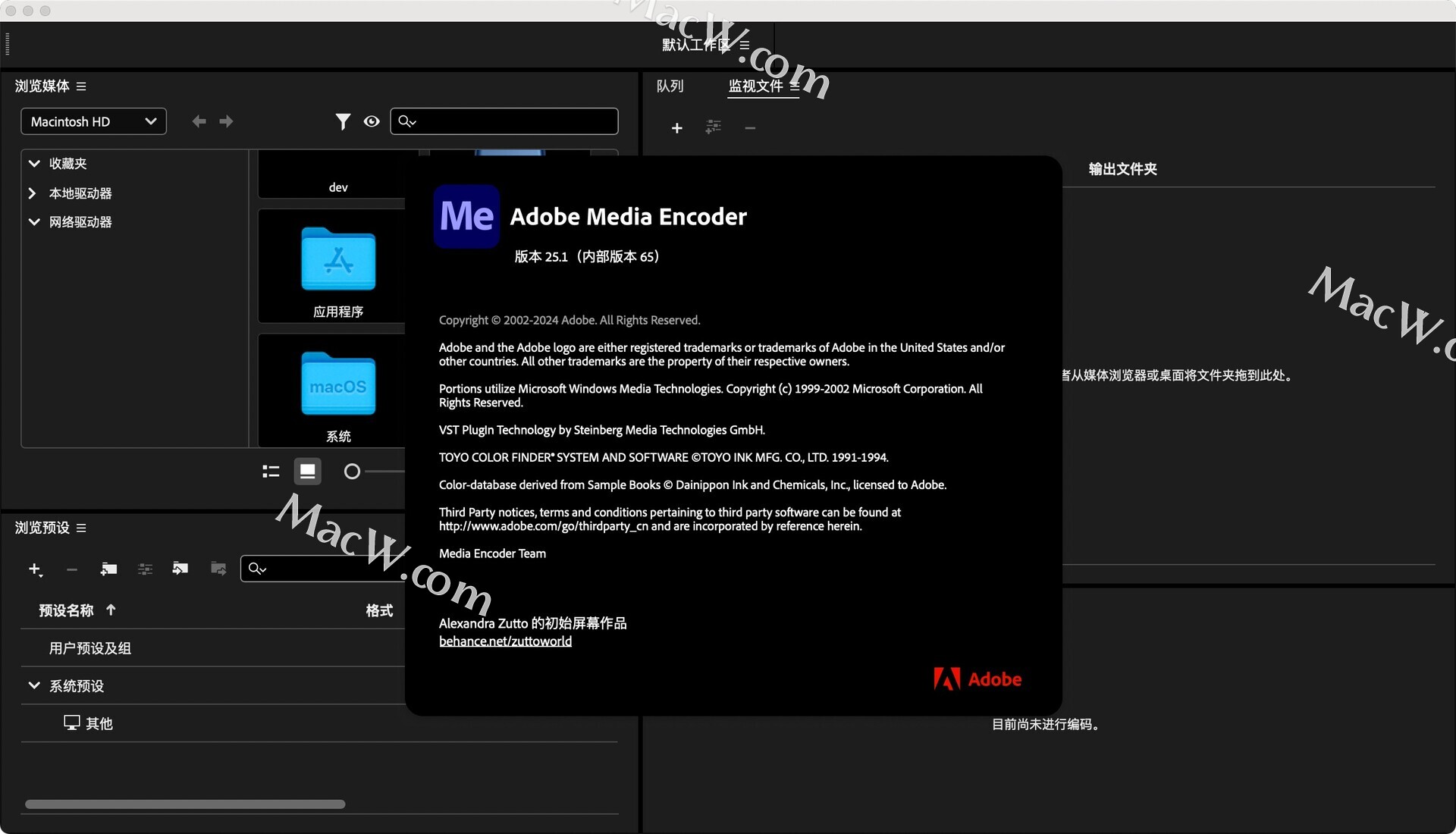Select the macOS 系统 folder thumbnail
The height and width of the screenshot is (834, 1456).
[x=338, y=390]
